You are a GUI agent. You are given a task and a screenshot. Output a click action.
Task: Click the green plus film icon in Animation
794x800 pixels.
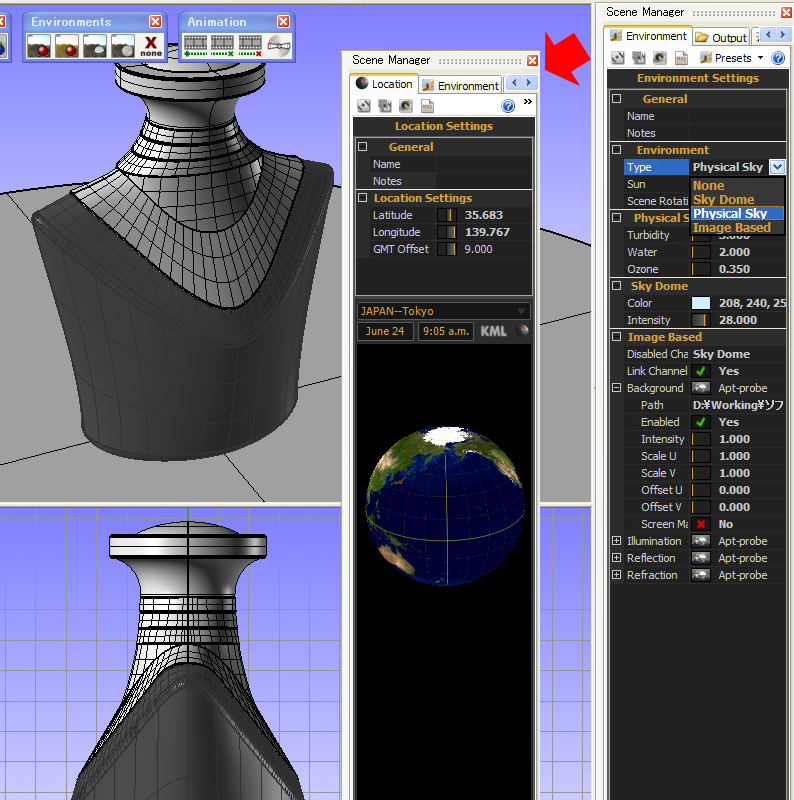195,46
